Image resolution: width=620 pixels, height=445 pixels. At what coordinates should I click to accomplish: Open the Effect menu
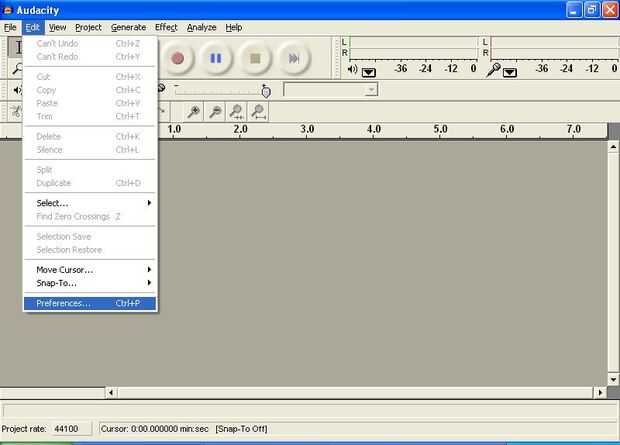(166, 27)
